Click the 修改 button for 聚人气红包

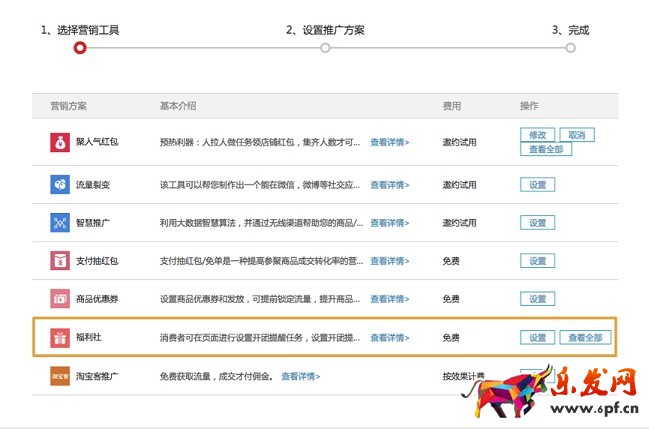537,135
